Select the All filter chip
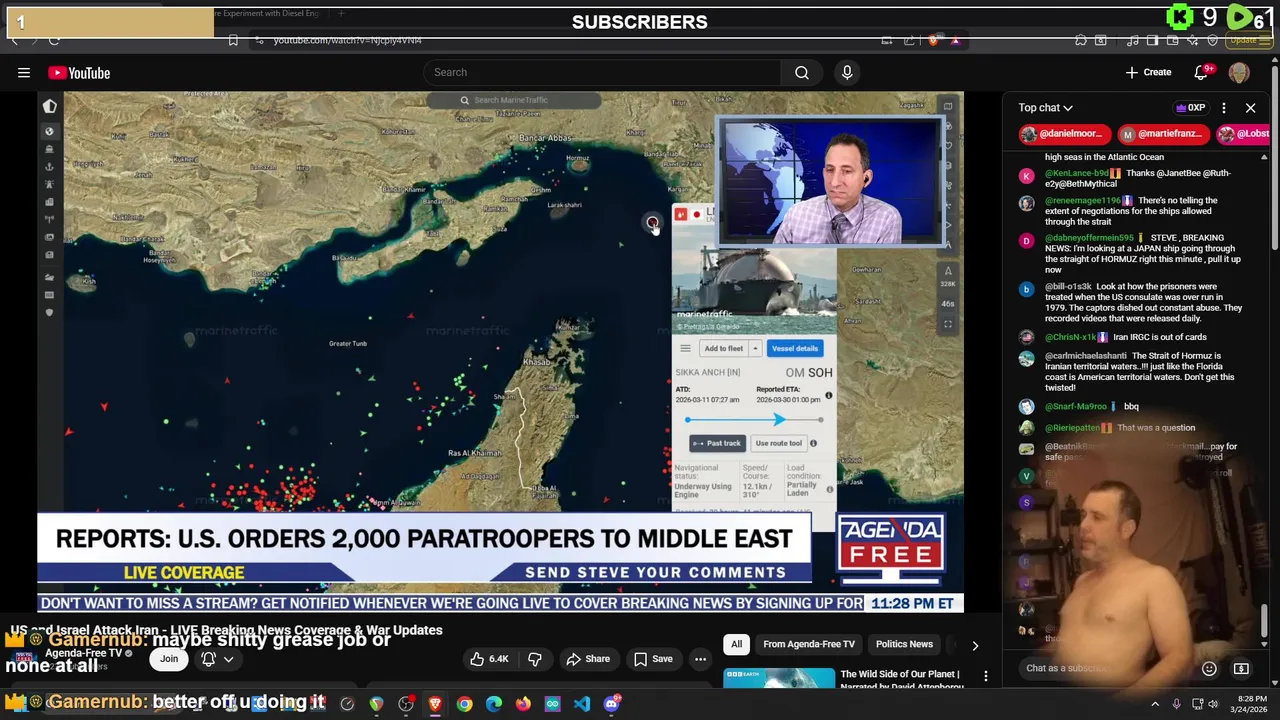Screen dimensions: 1280x720 [736, 644]
